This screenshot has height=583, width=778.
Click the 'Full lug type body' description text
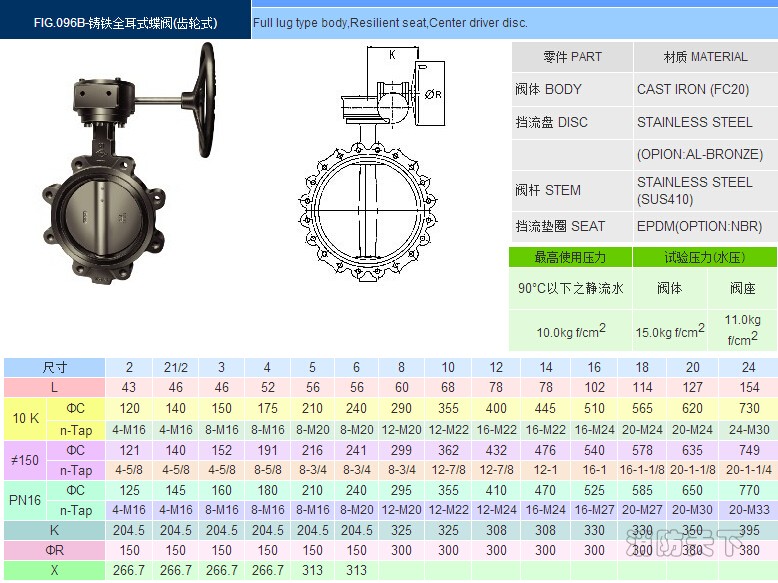click(x=390, y=22)
